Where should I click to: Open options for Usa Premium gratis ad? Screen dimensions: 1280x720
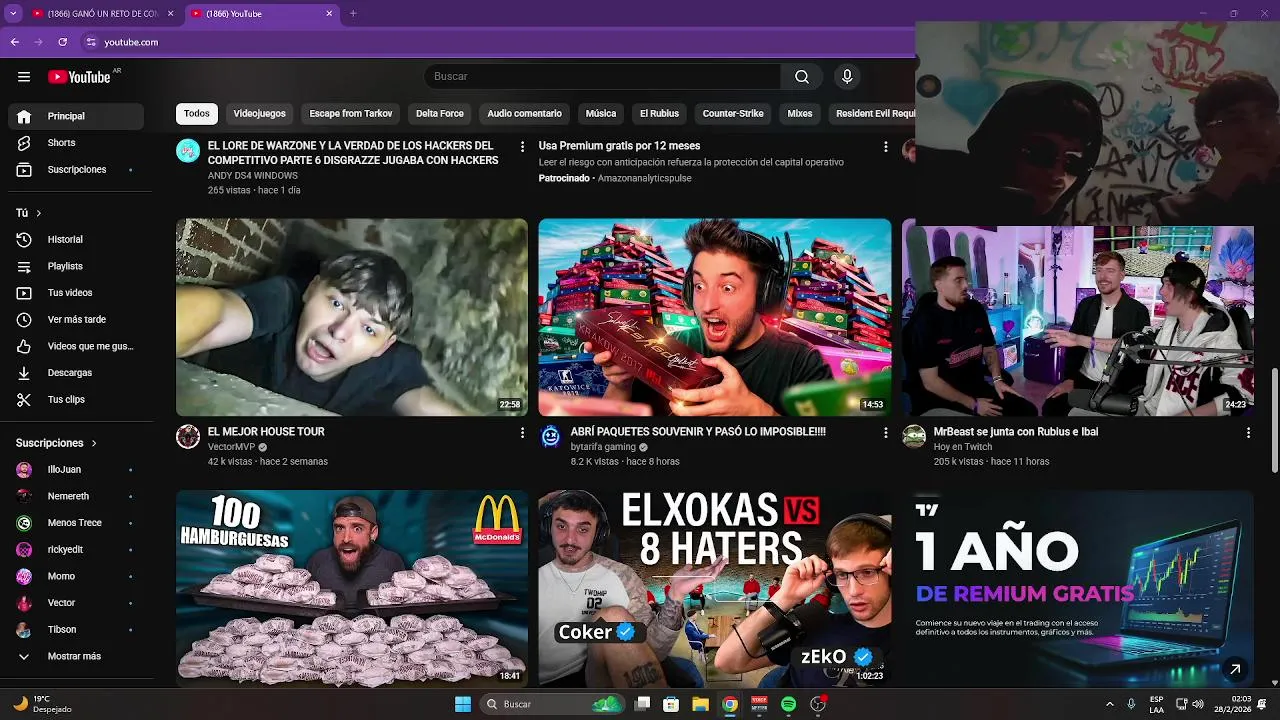(885, 147)
